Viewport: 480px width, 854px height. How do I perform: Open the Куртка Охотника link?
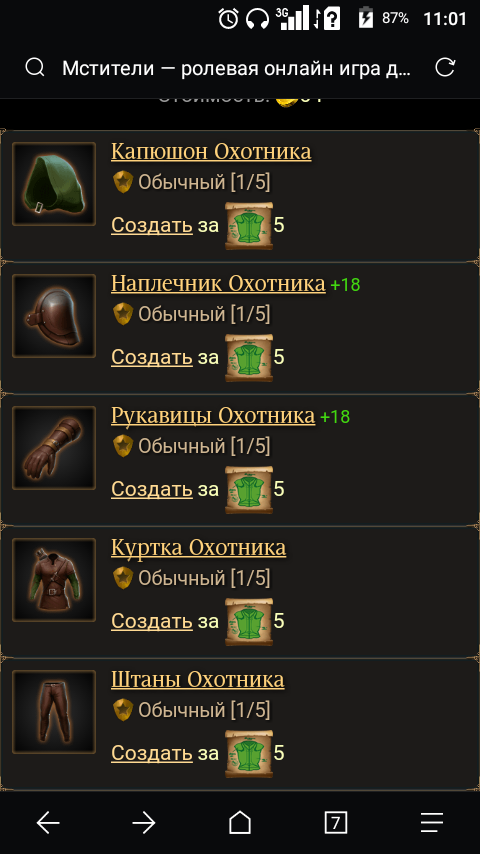(198, 547)
